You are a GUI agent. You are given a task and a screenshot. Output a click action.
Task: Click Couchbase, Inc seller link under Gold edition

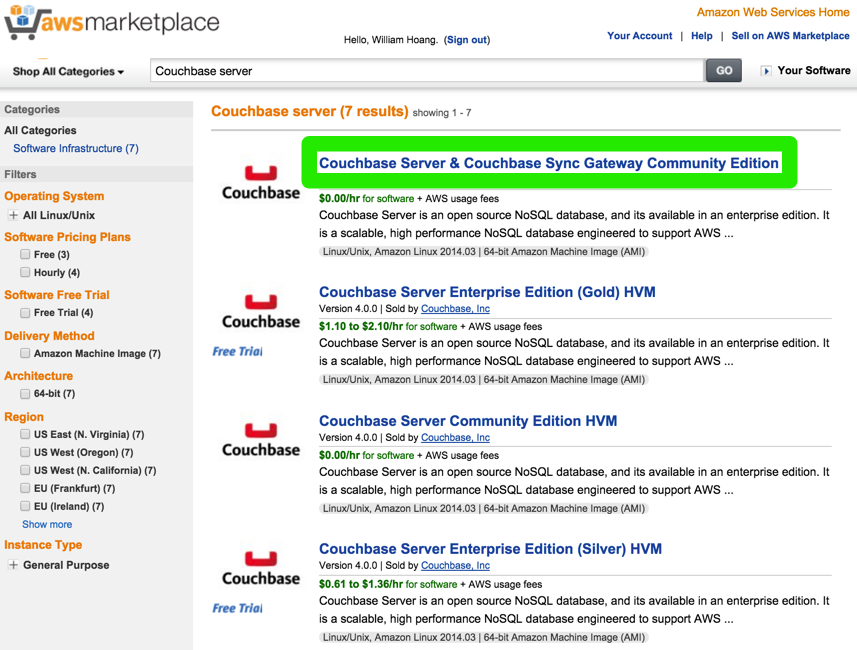point(455,309)
